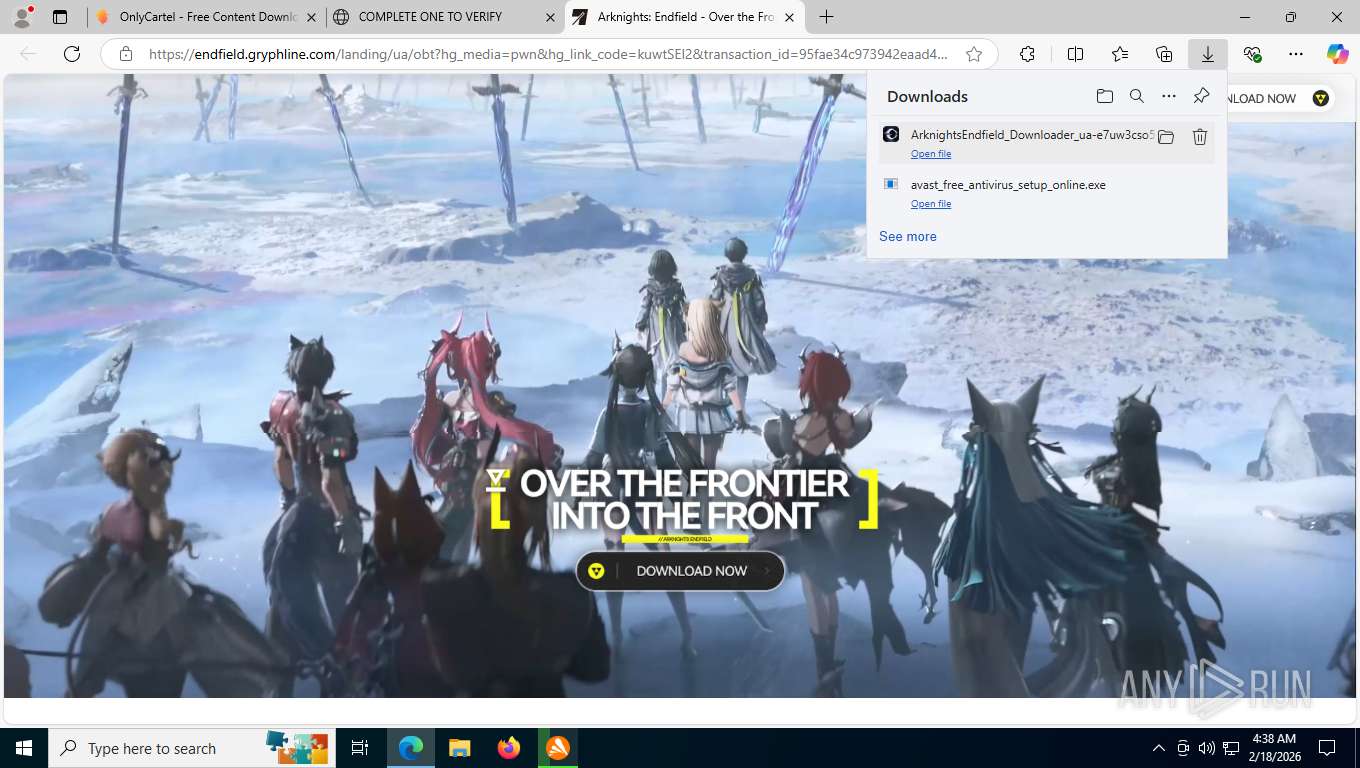Viewport: 1360px width, 768px height.
Task: Open file for avast_free_antivirus_setup_online.exe
Action: pyautogui.click(x=931, y=204)
